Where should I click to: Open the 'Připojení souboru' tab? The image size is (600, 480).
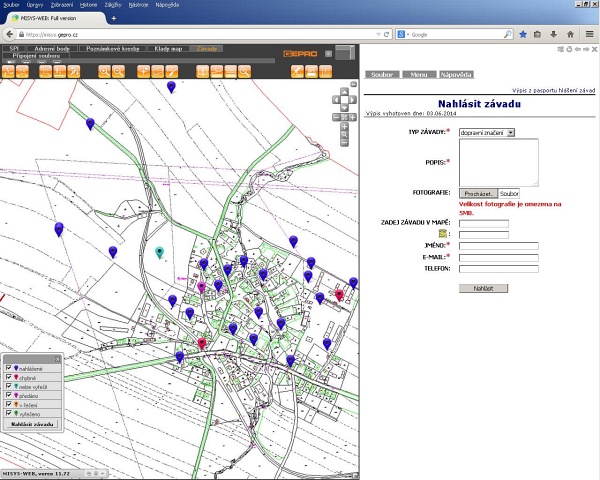(36, 56)
